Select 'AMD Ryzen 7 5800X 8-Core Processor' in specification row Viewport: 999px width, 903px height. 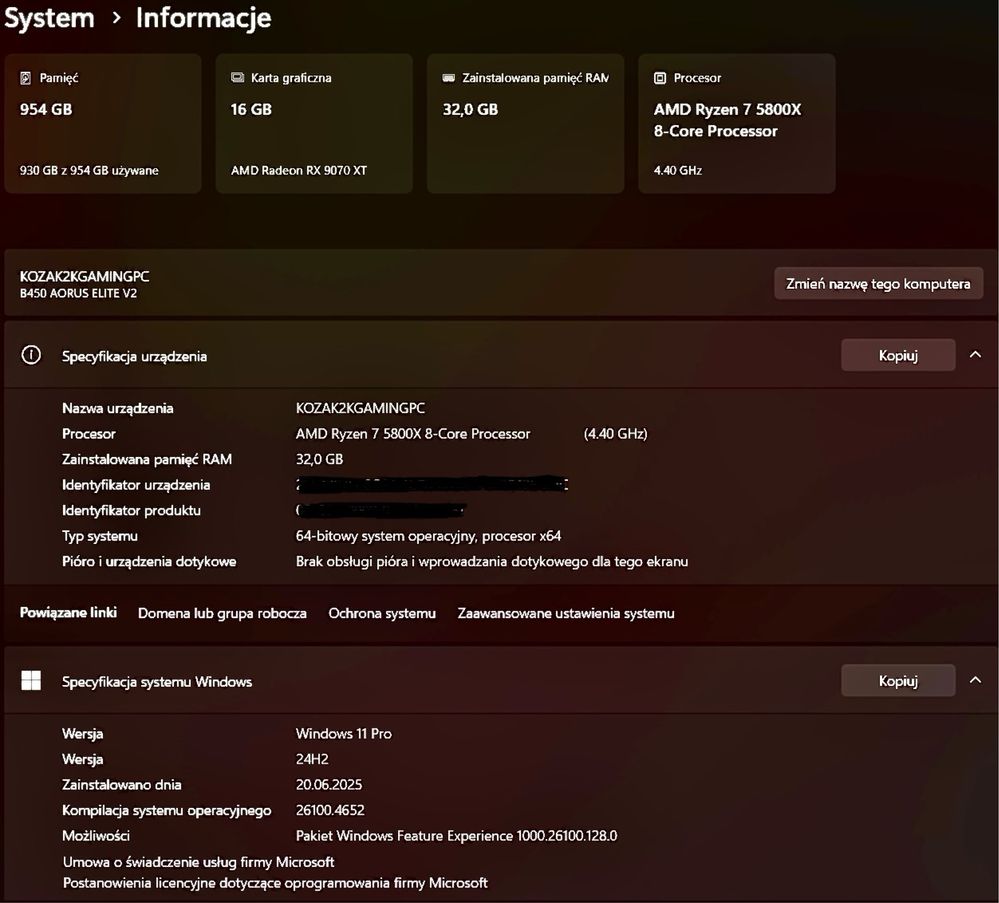pos(413,433)
